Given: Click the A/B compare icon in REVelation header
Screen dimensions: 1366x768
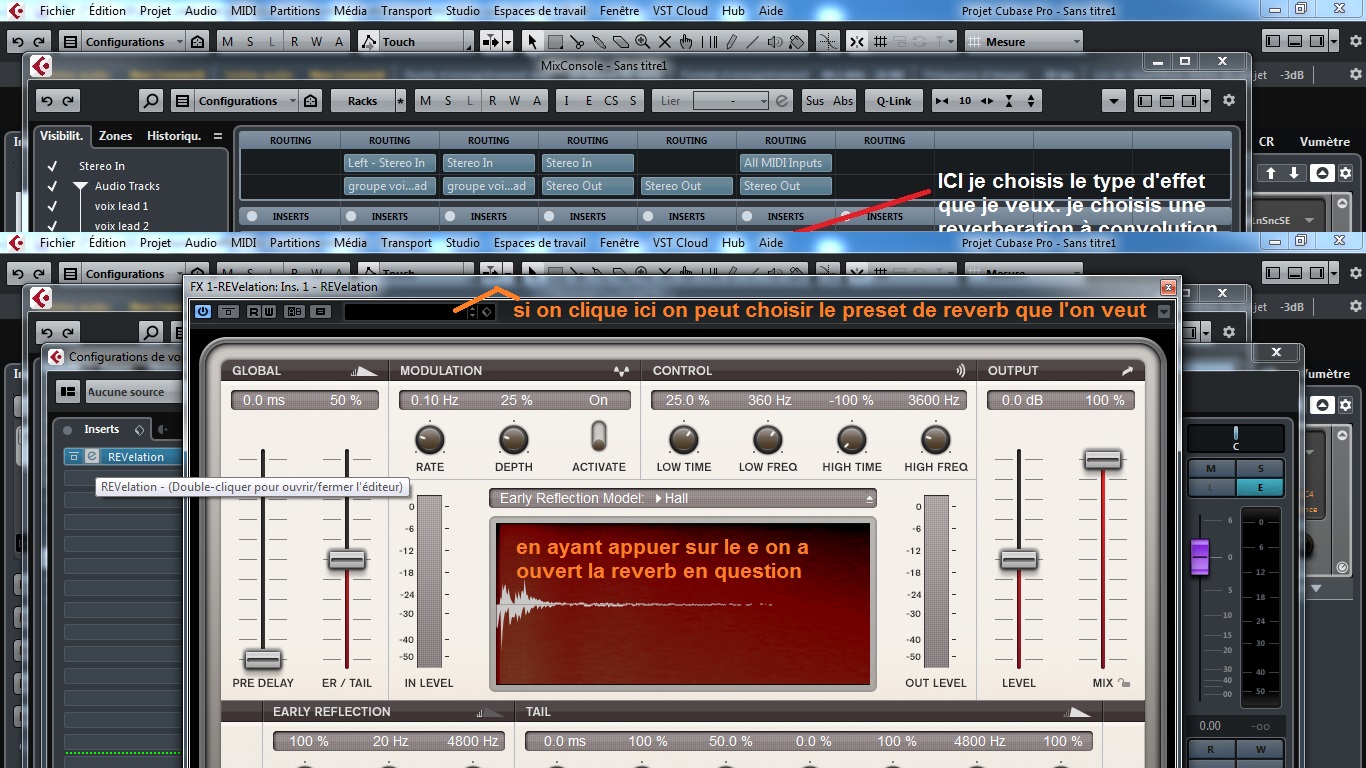Looking at the screenshot, I should pyautogui.click(x=294, y=312).
